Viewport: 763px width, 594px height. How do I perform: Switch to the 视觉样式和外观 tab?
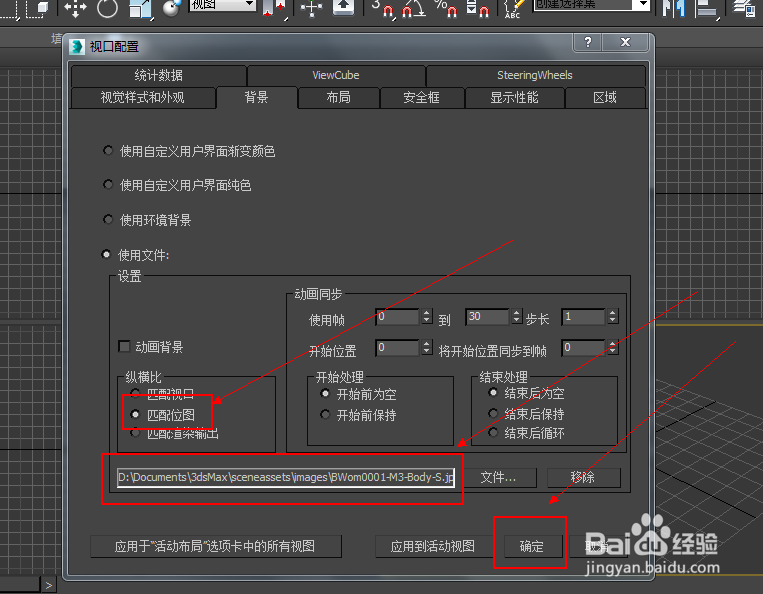click(x=143, y=98)
